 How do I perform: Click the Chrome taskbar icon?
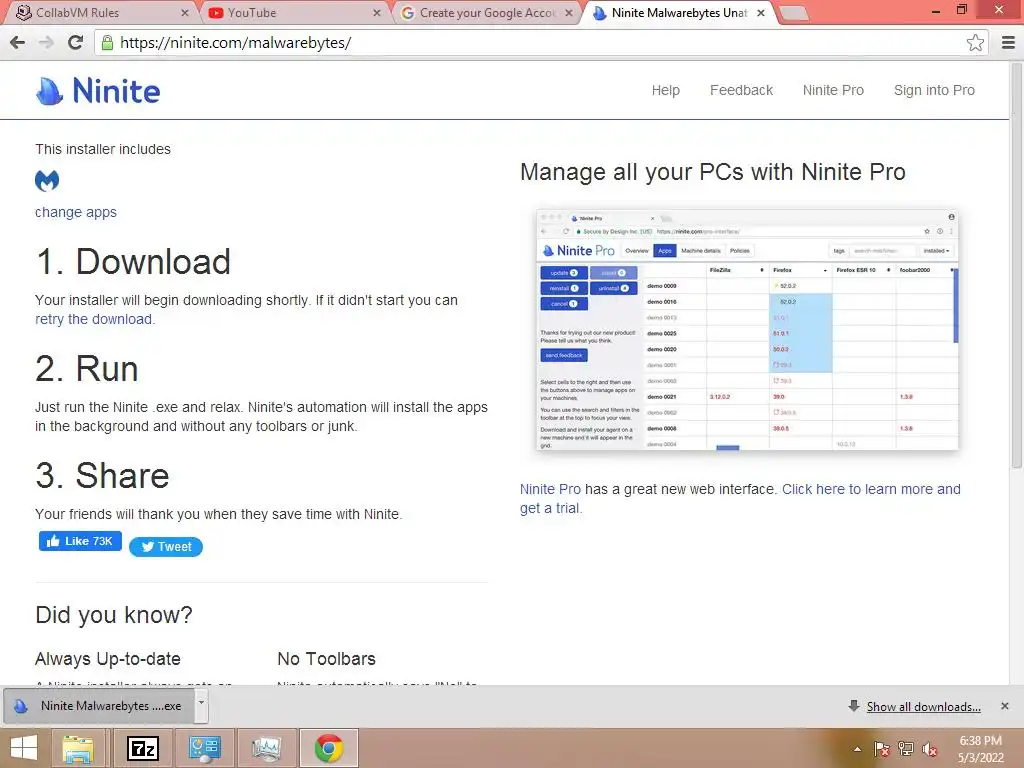pos(329,748)
